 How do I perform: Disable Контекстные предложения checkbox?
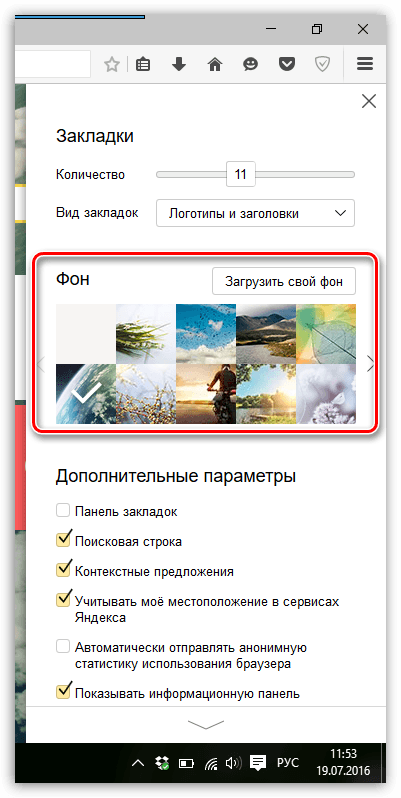click(63, 569)
